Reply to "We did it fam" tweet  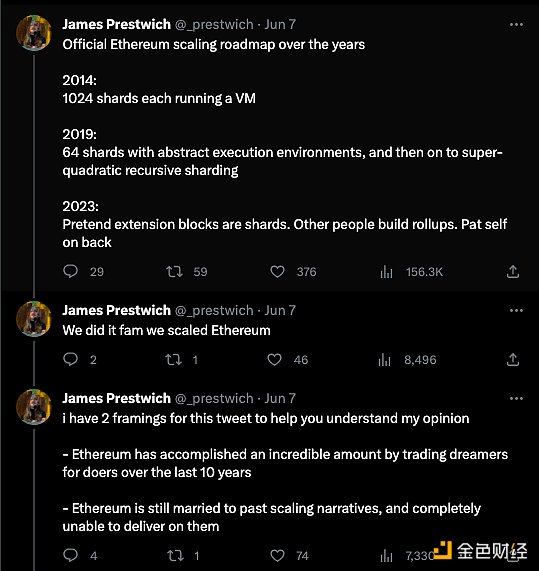click(70, 359)
